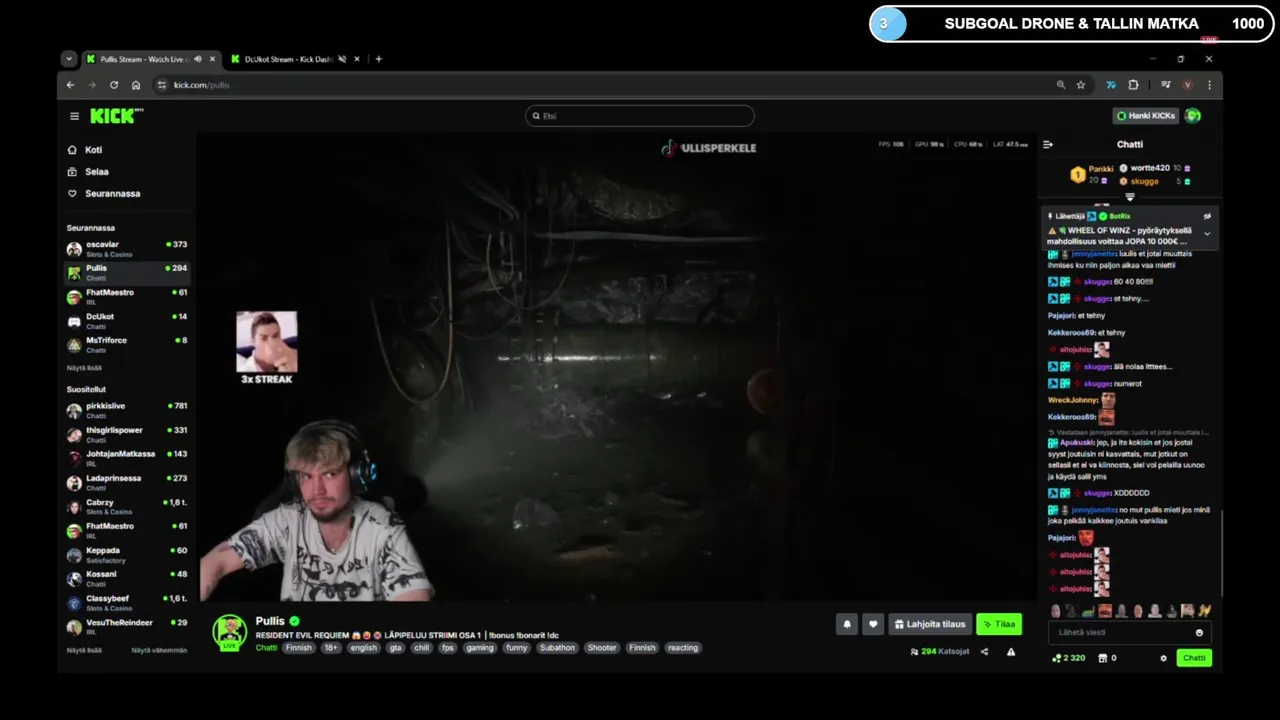This screenshot has height=720, width=1280.
Task: Click the reacting tag
Action: 683,648
